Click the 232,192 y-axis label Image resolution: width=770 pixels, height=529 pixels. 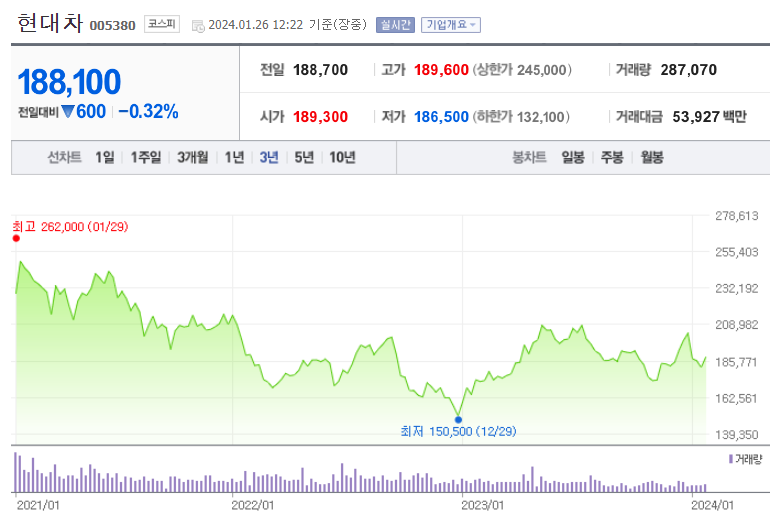737,288
